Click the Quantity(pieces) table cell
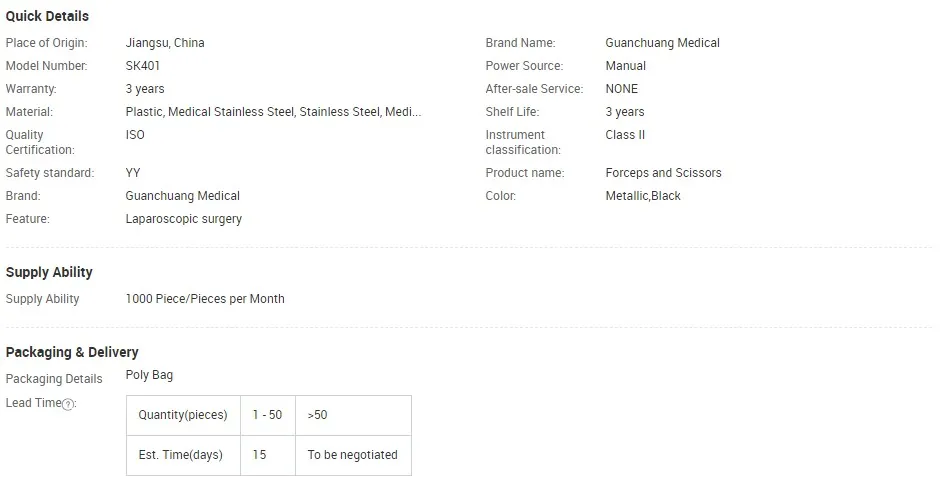The width and height of the screenshot is (941, 495). pos(183,415)
